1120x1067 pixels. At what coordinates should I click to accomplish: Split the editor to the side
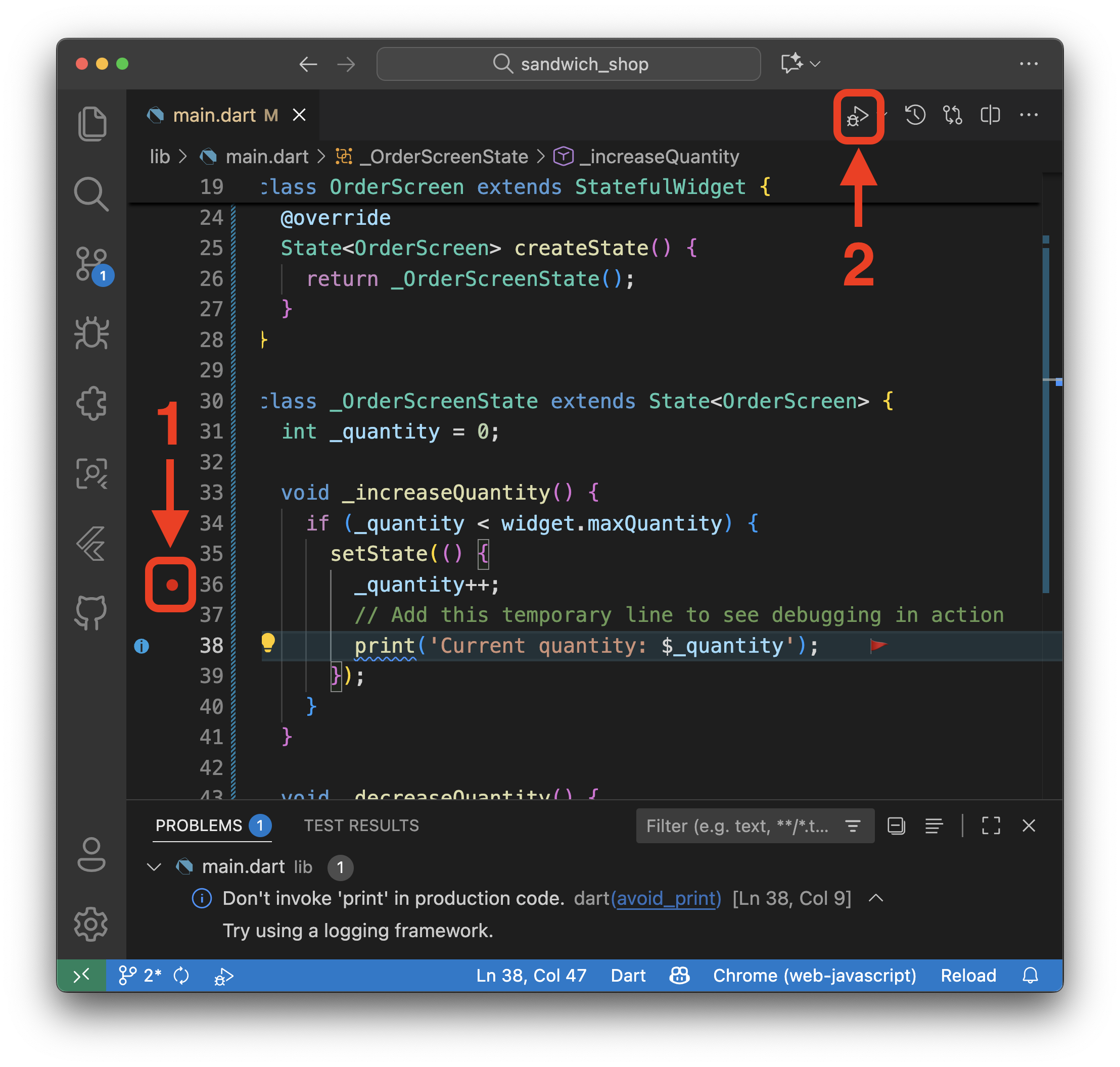pyautogui.click(x=990, y=116)
